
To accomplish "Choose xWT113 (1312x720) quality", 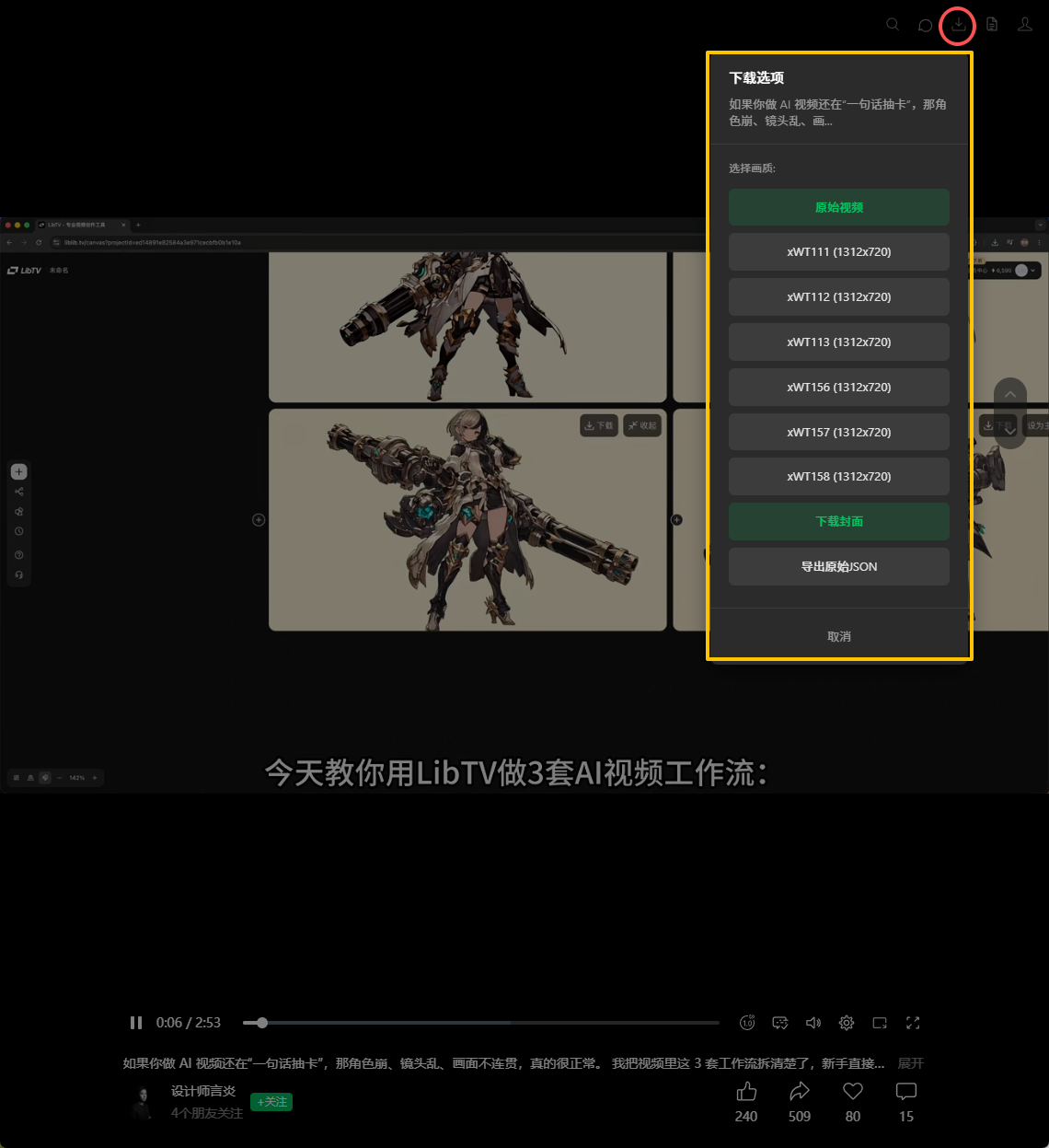I will pos(839,342).
